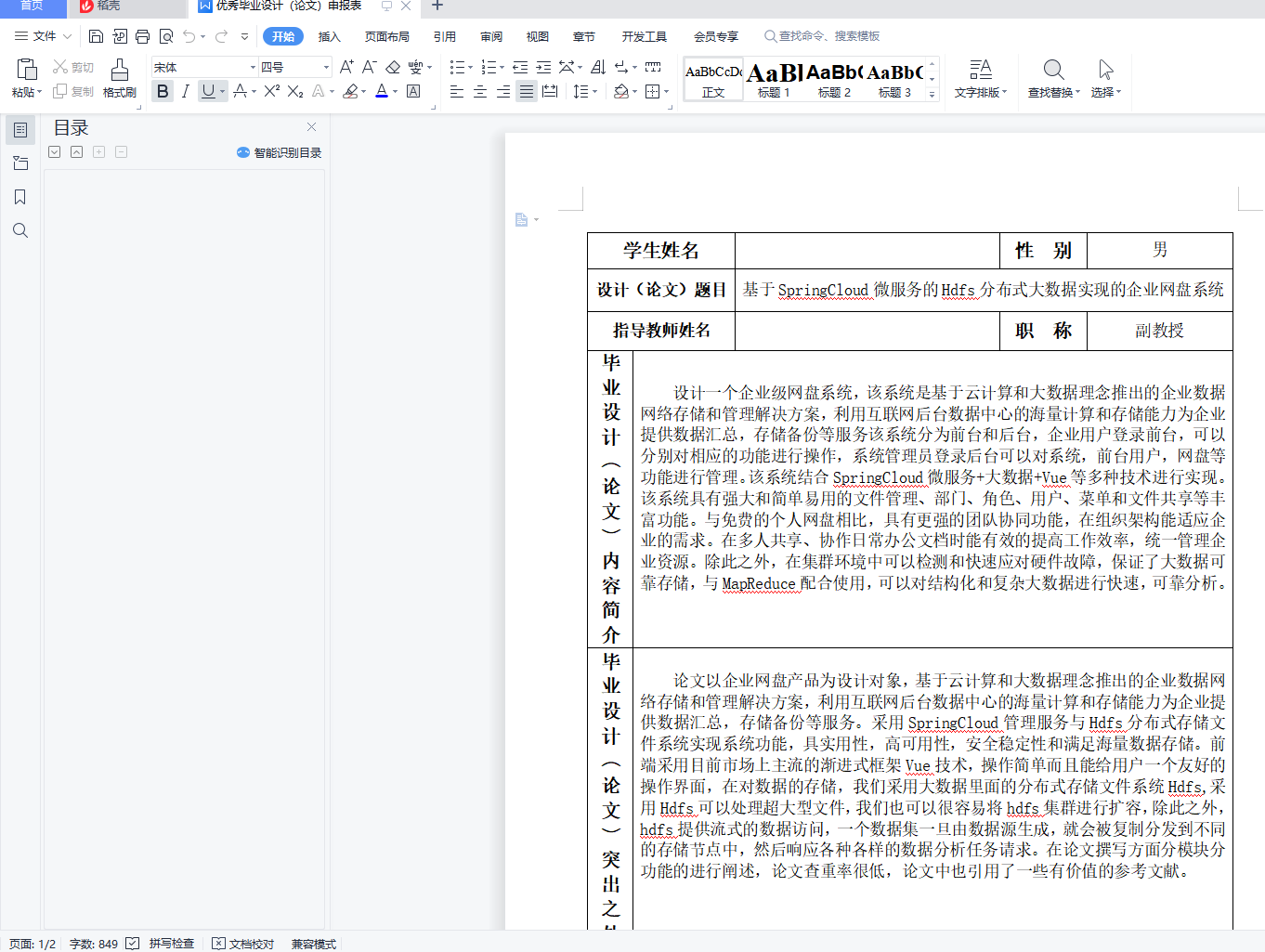1265x952 pixels.
Task: Open the 页面布局 ribbon tab
Action: pos(386,36)
